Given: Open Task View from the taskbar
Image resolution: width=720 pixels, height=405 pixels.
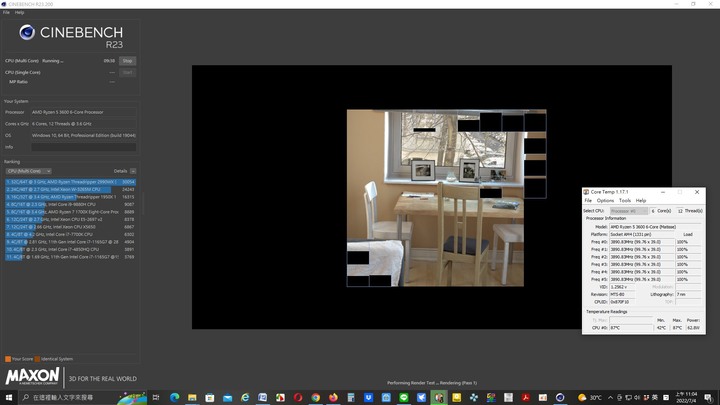Looking at the screenshot, I should point(156,397).
